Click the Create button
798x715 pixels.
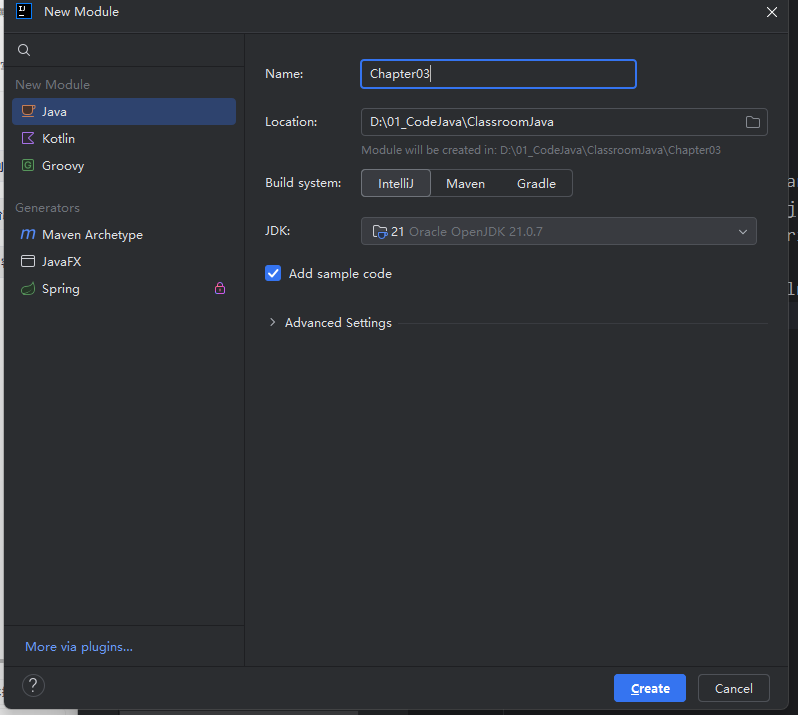coord(650,688)
